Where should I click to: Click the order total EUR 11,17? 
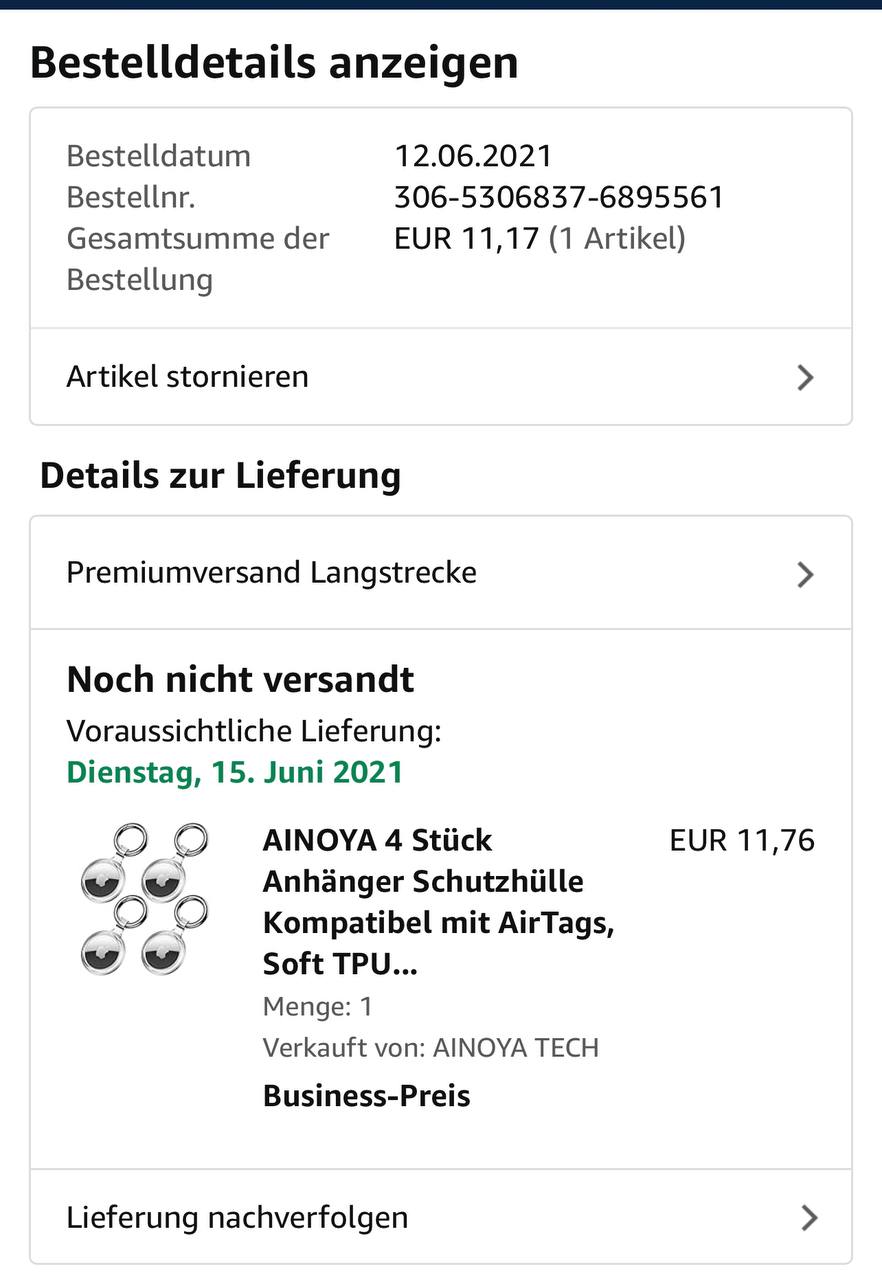click(x=467, y=239)
